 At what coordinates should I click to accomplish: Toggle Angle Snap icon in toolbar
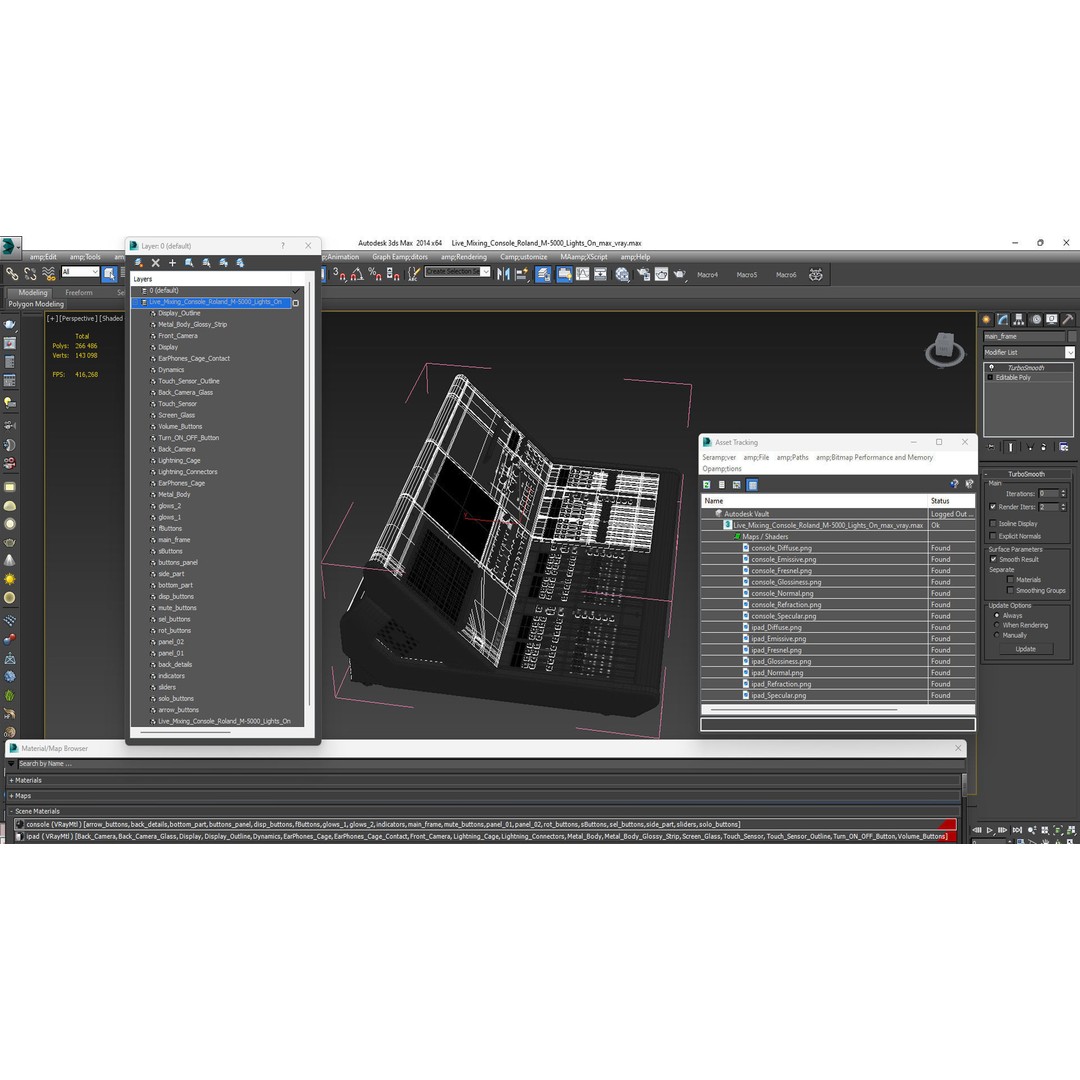(x=357, y=274)
